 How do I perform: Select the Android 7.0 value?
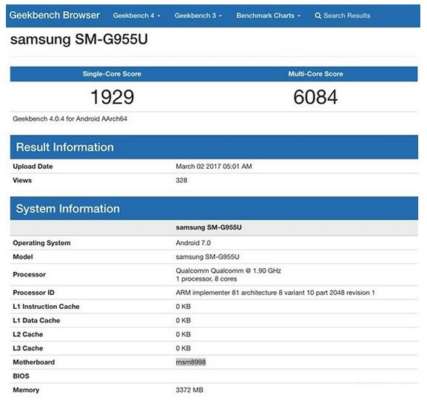point(193,243)
